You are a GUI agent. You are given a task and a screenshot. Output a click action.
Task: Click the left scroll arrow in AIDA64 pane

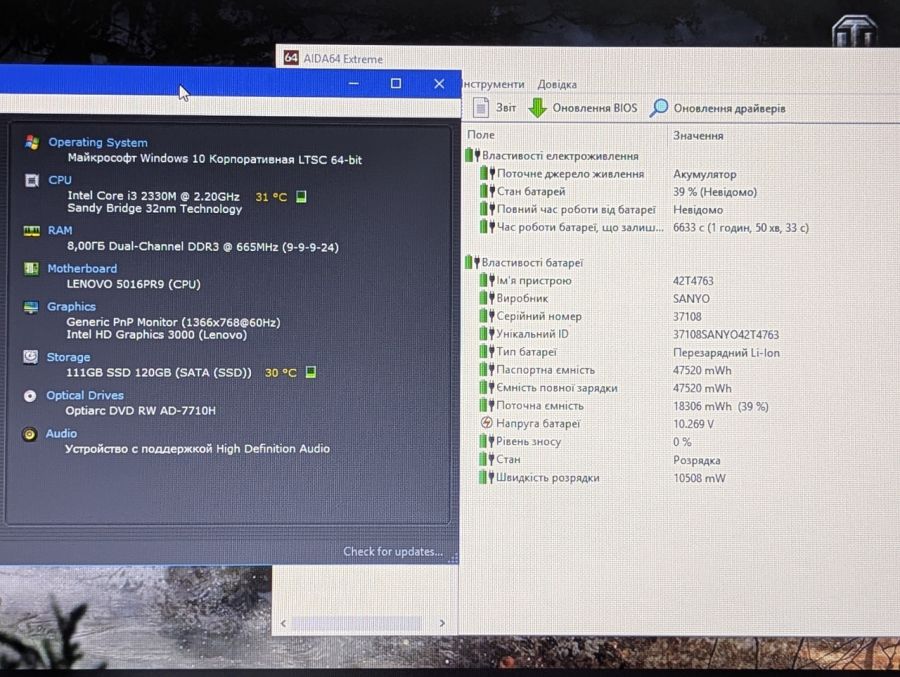tap(283, 623)
